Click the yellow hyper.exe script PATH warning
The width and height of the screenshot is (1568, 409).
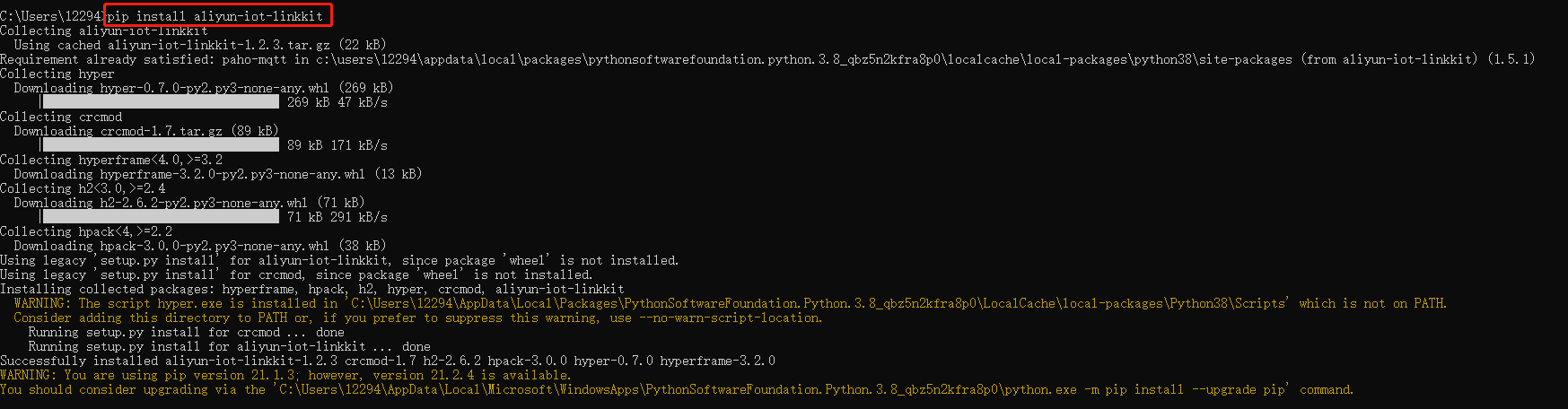[x=730, y=303]
